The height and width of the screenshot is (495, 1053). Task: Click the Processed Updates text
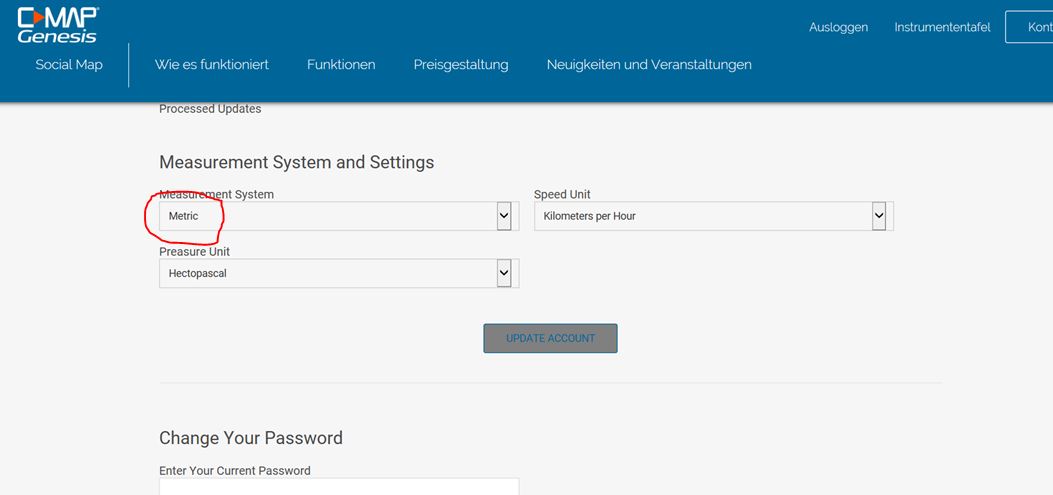click(x=210, y=109)
